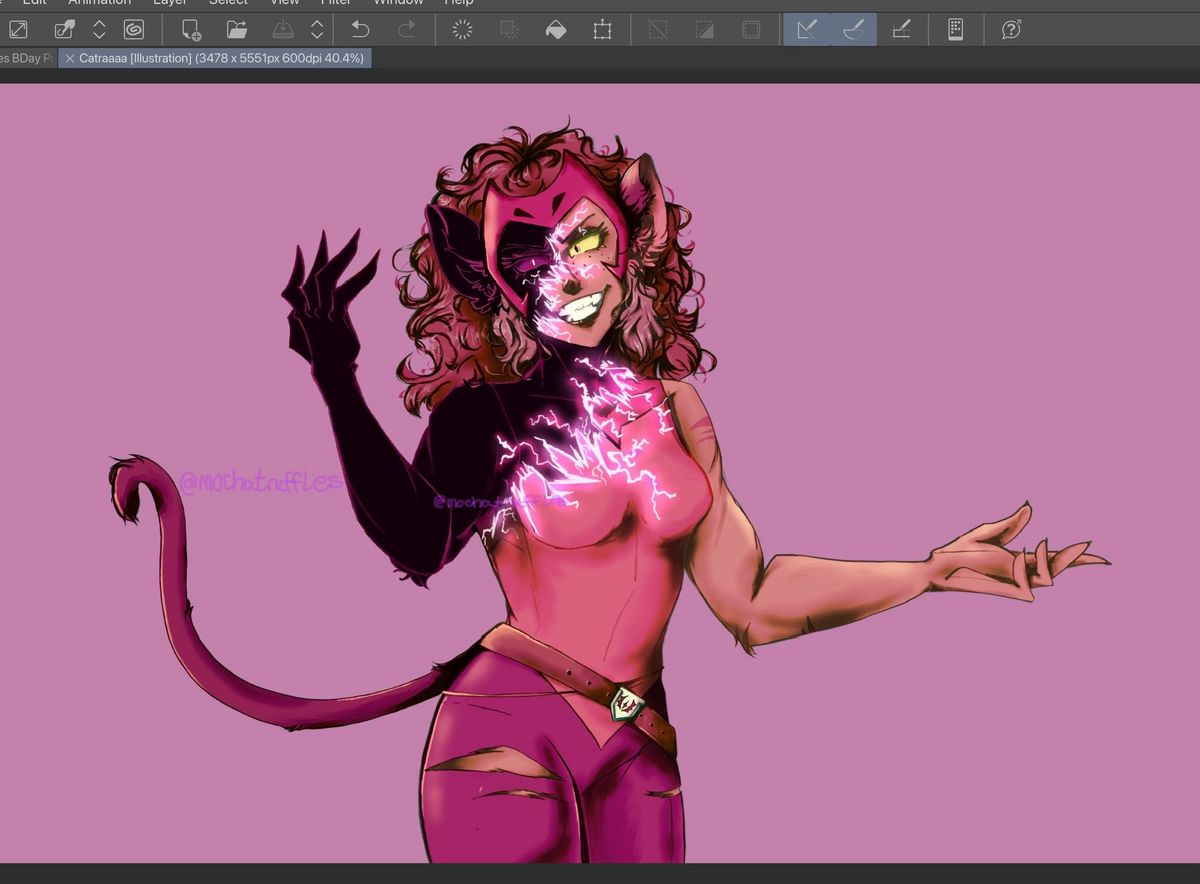This screenshot has height=884, width=1200.
Task: Fill the selection with paint bucket icon
Action: click(x=556, y=30)
